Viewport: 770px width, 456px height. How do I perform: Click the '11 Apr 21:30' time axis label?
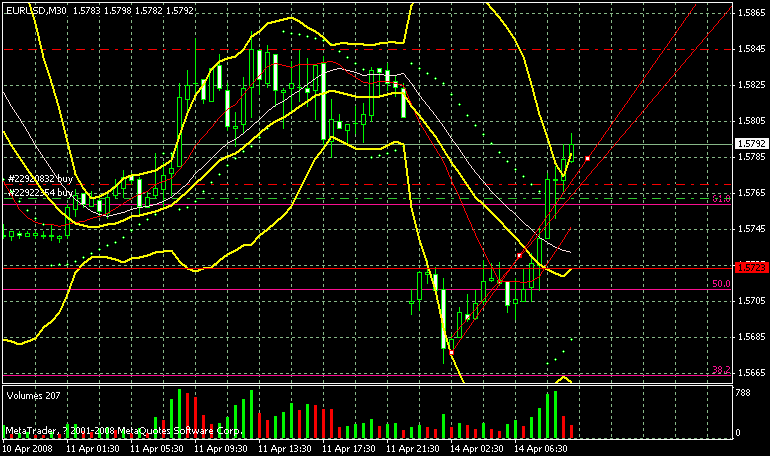tap(413, 449)
